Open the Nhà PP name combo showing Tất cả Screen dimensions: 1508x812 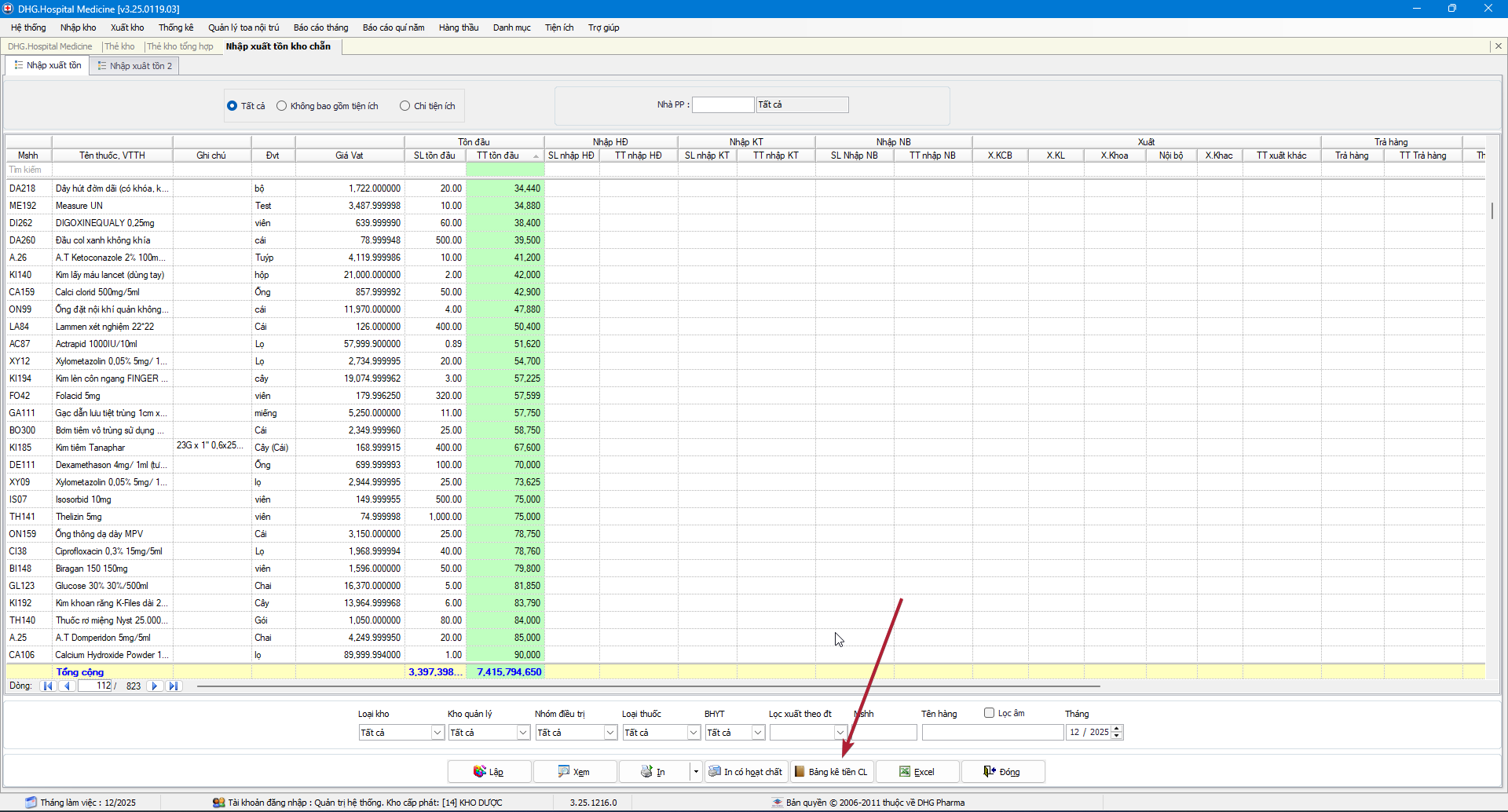coord(802,105)
